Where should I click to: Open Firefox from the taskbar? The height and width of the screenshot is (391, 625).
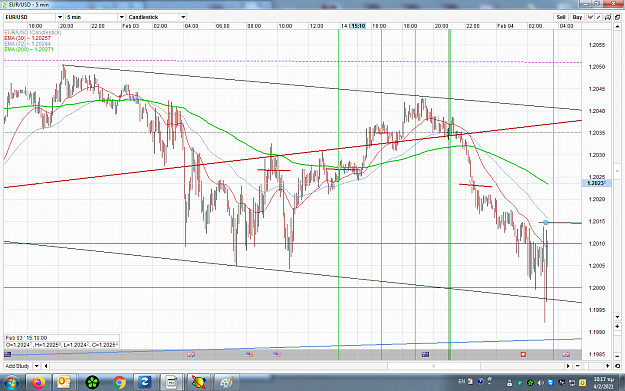(x=38, y=383)
